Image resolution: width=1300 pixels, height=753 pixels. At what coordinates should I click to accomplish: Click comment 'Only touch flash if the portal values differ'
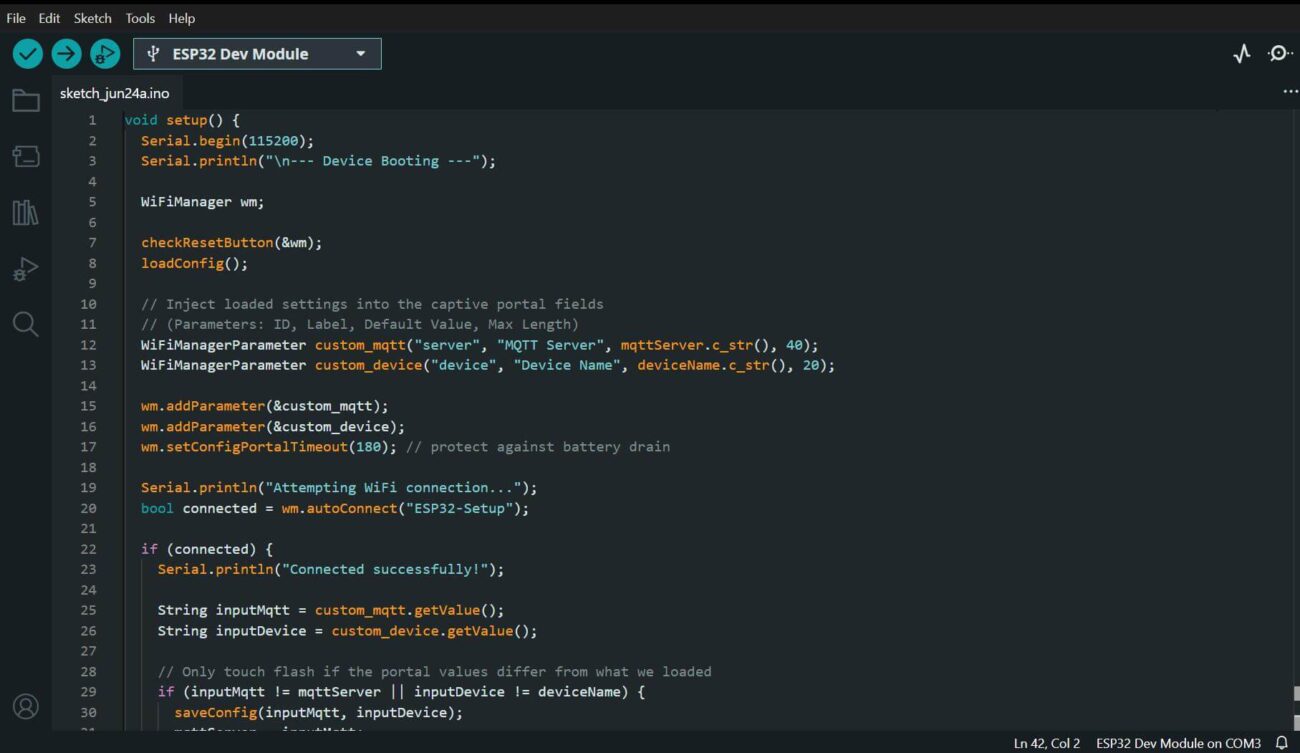click(x=434, y=672)
